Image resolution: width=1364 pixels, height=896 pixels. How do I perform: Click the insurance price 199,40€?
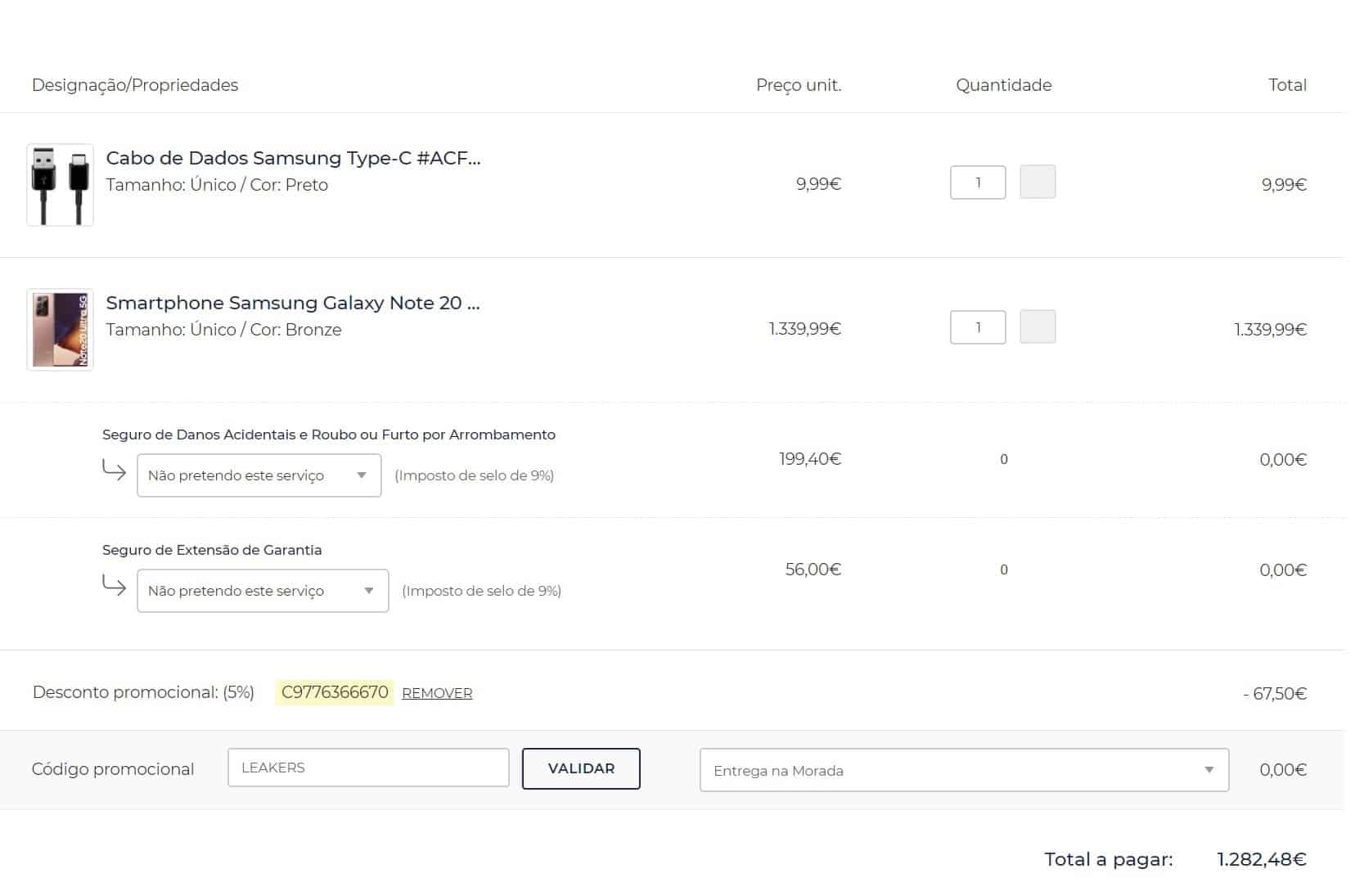[x=810, y=459]
